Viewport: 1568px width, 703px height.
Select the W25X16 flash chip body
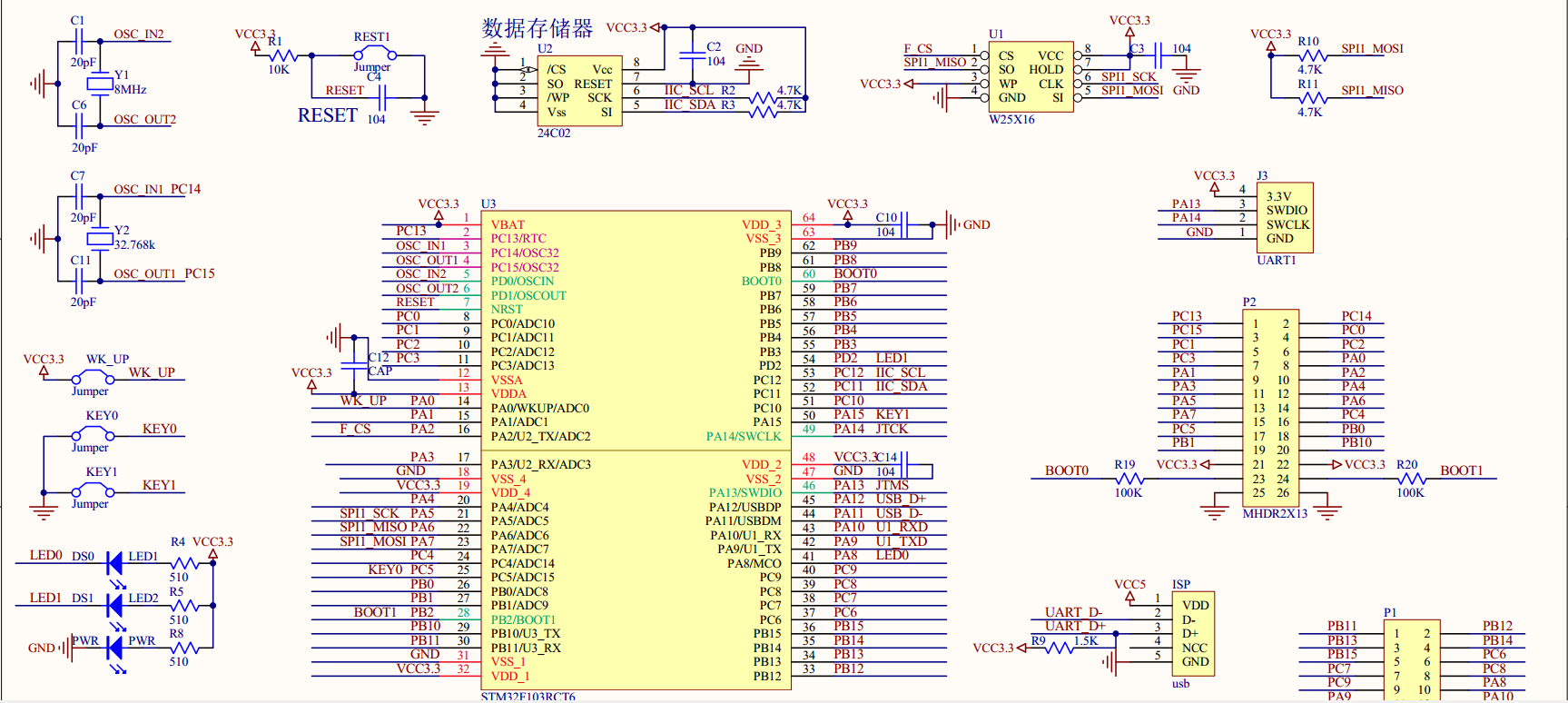(x=1031, y=77)
